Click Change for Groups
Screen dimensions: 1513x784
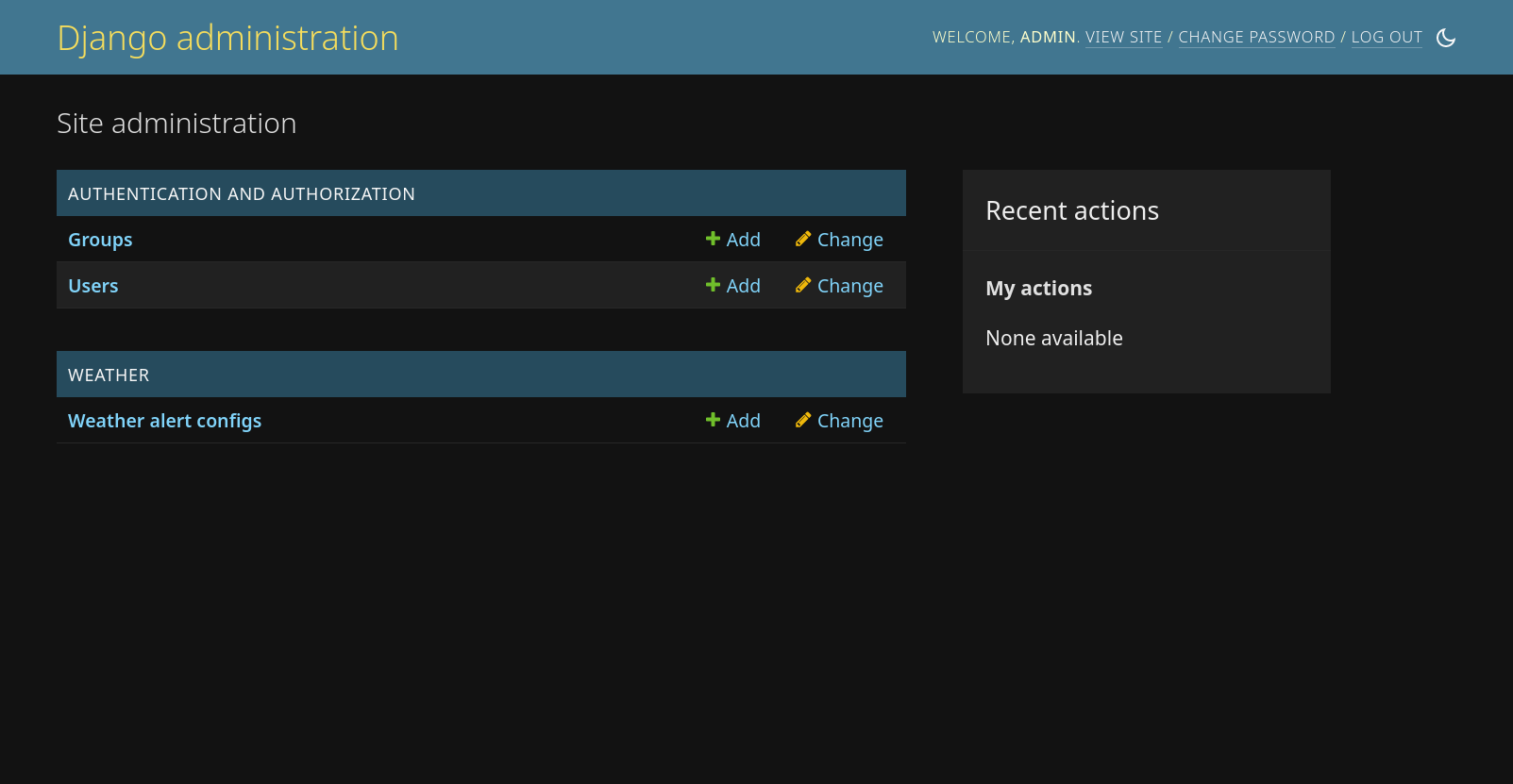point(839,240)
